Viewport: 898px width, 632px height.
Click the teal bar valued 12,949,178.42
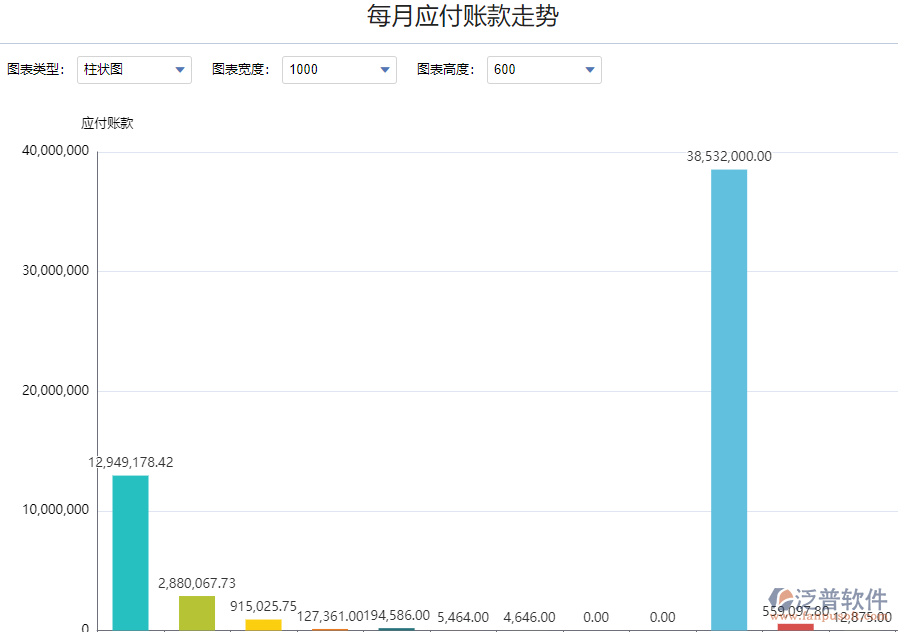tap(130, 552)
